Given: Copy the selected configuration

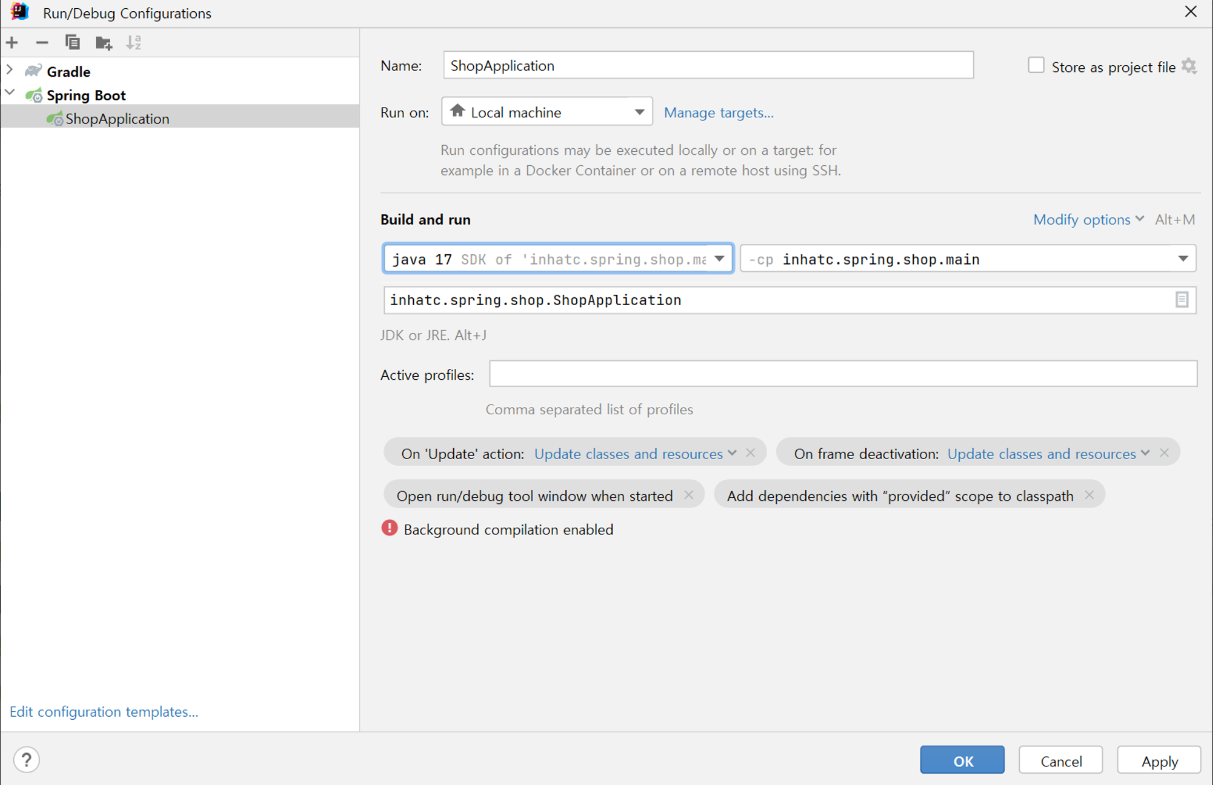Looking at the screenshot, I should [72, 43].
